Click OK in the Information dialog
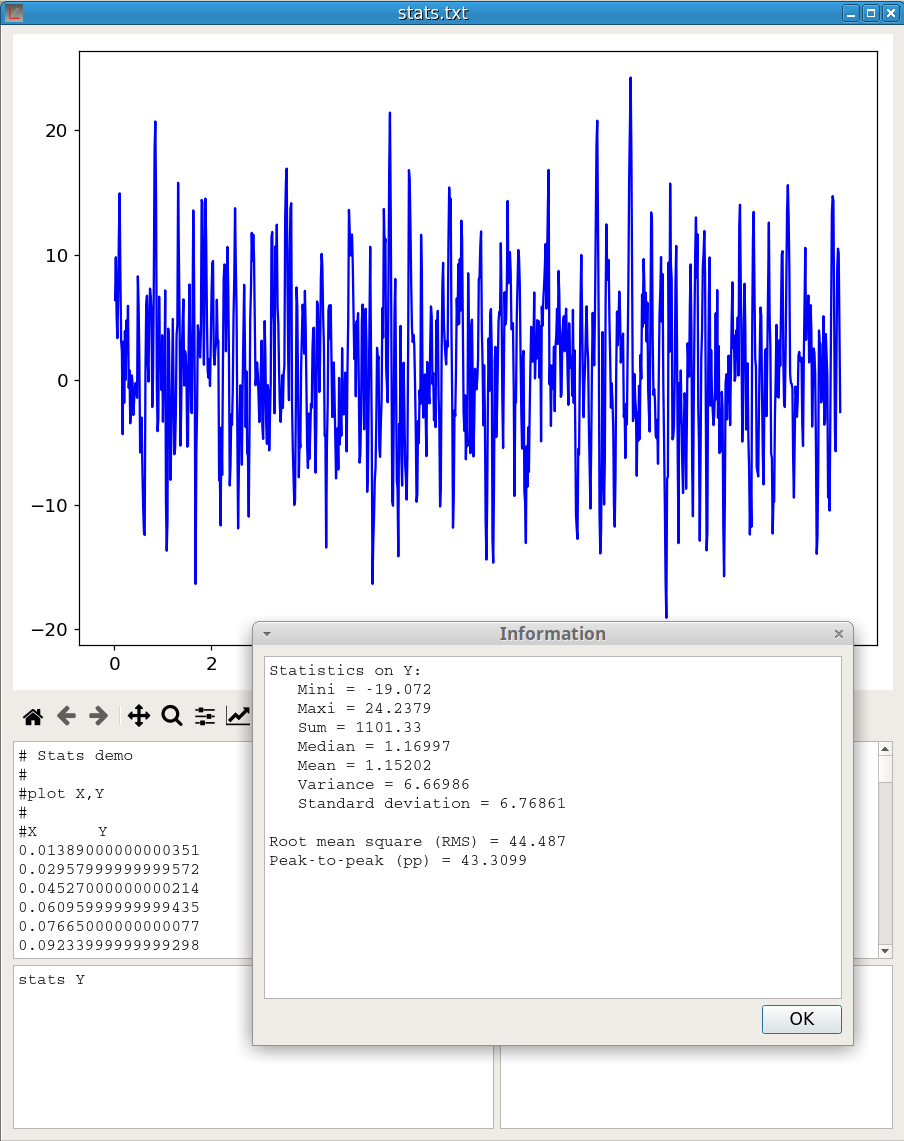904x1141 pixels. [x=801, y=1019]
